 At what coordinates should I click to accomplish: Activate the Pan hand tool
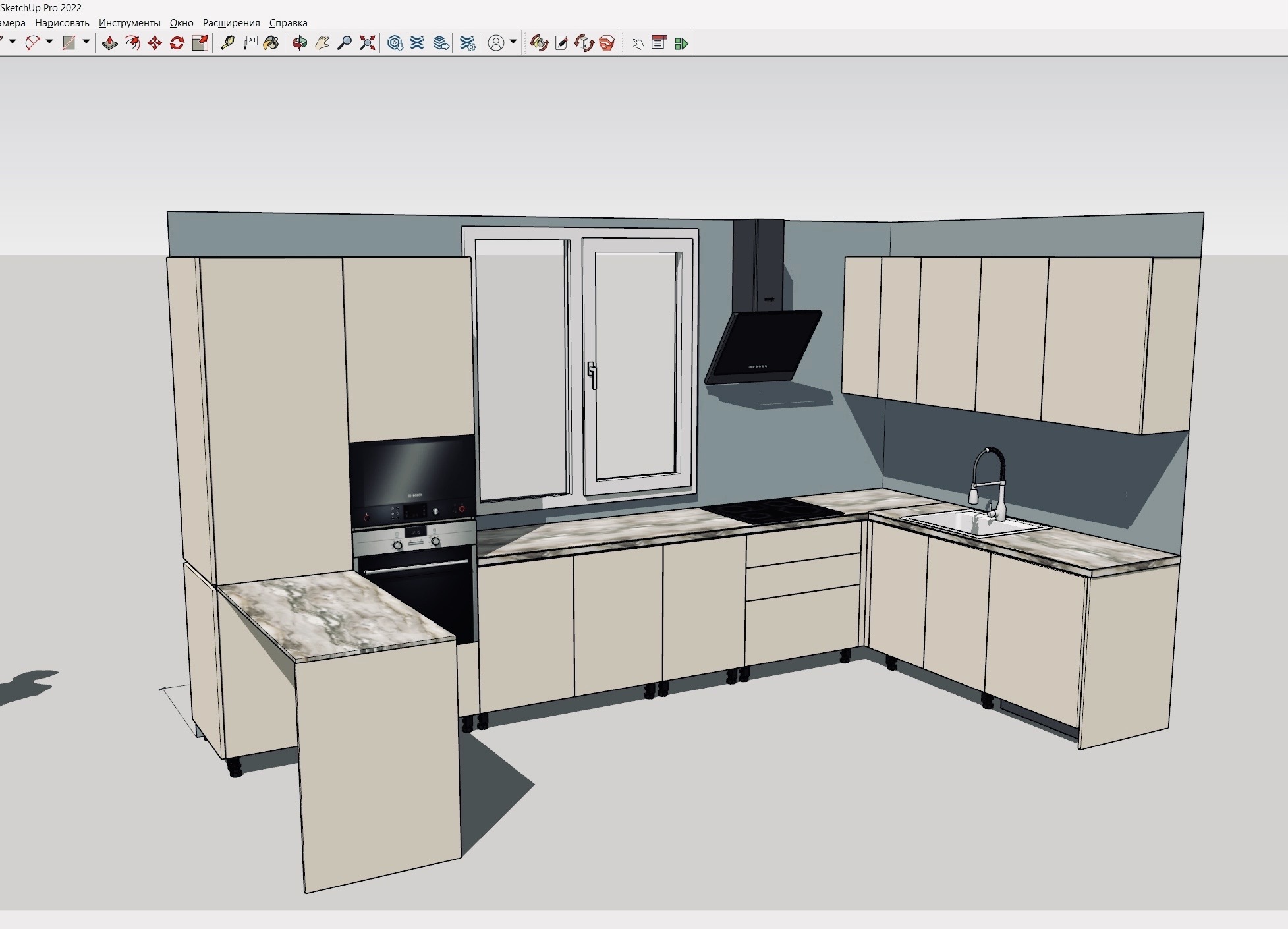322,43
